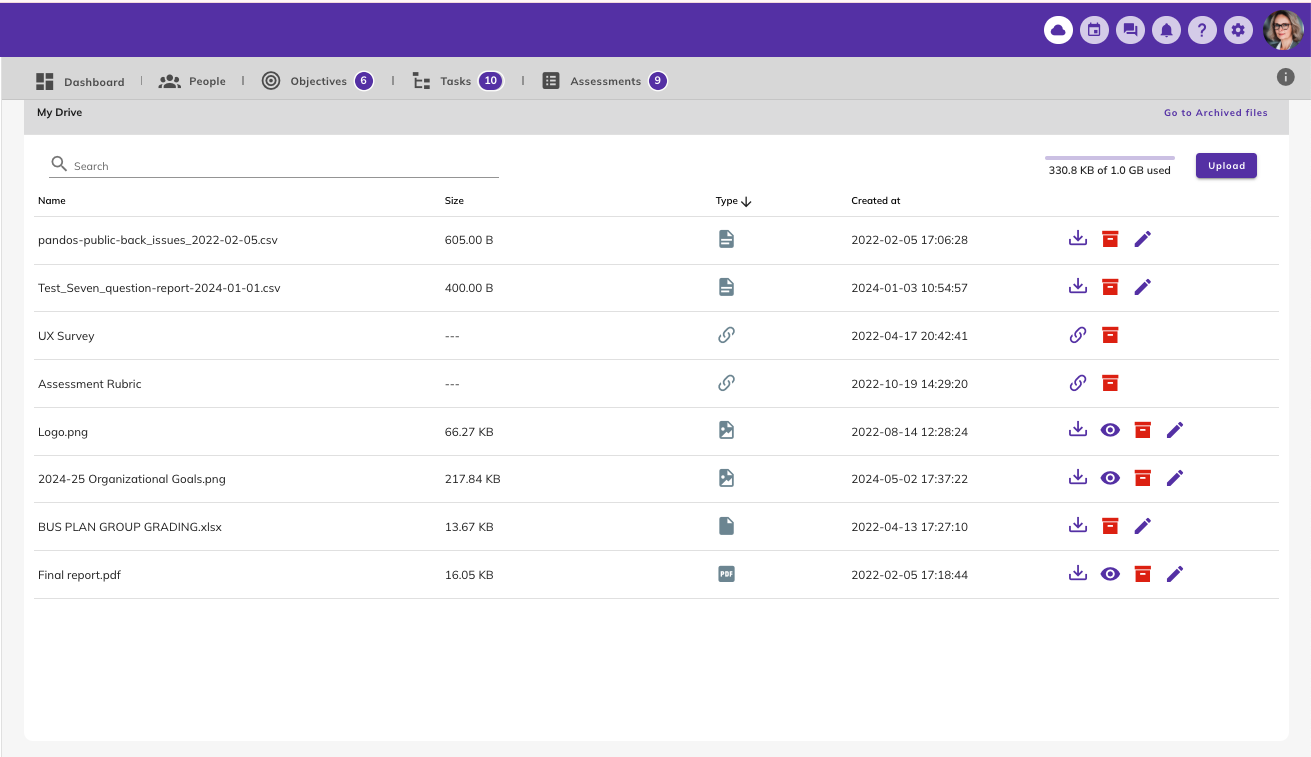Edit 2024-25 Organizational Goals.png with pencil
Screen dimensions: 1311x757
tap(1175, 478)
